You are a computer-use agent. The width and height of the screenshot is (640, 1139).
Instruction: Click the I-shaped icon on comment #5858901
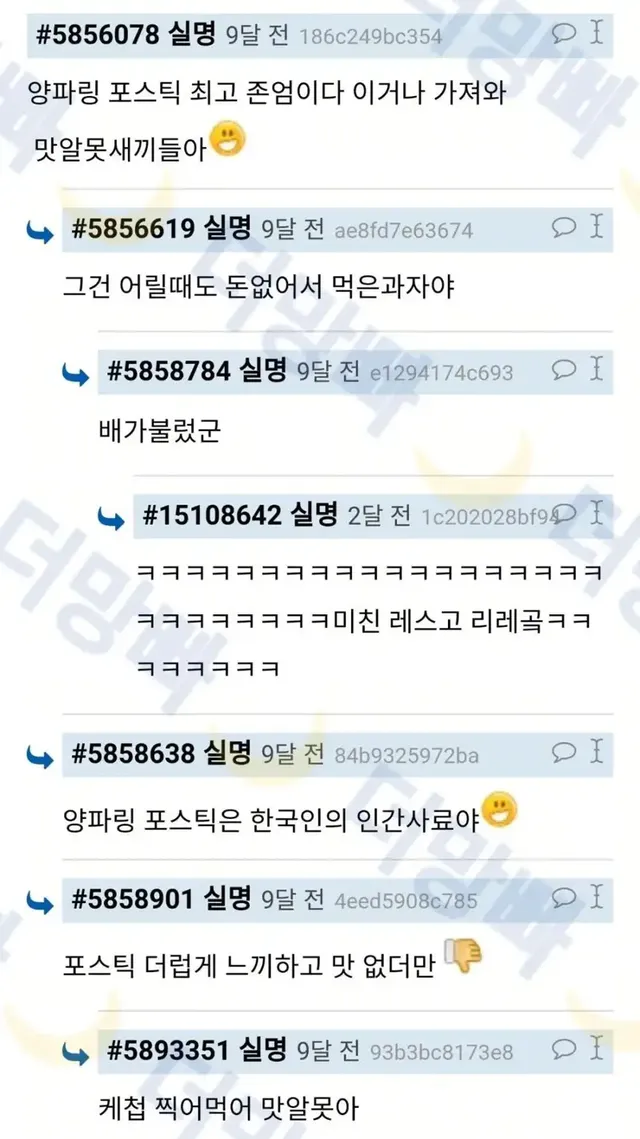[596, 896]
